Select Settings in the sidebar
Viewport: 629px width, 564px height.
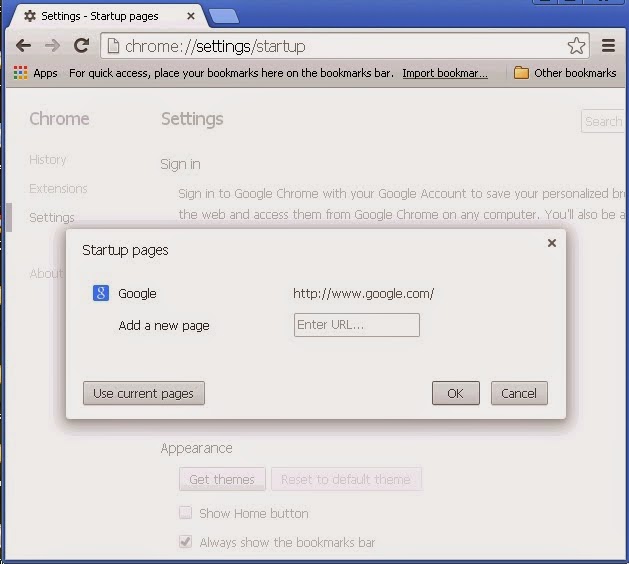[52, 217]
